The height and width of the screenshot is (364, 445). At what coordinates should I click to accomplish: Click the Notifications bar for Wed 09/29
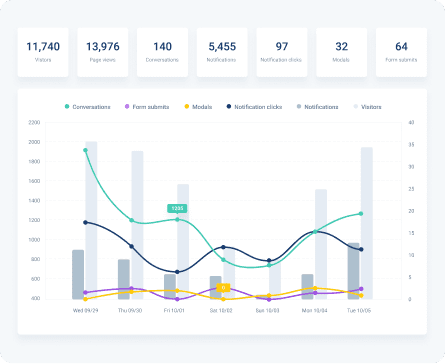click(x=78, y=274)
